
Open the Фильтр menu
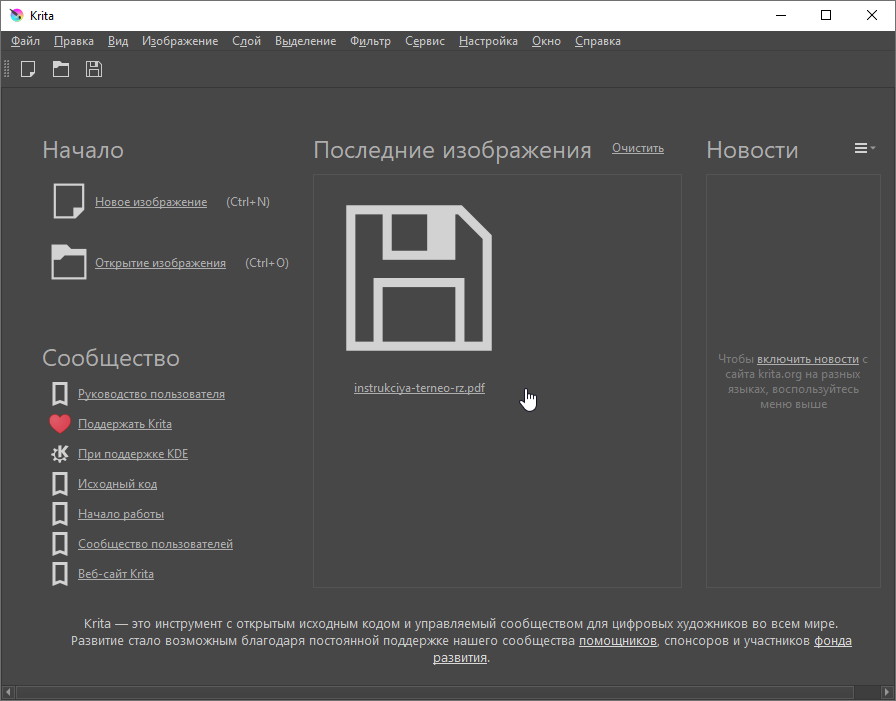click(370, 41)
